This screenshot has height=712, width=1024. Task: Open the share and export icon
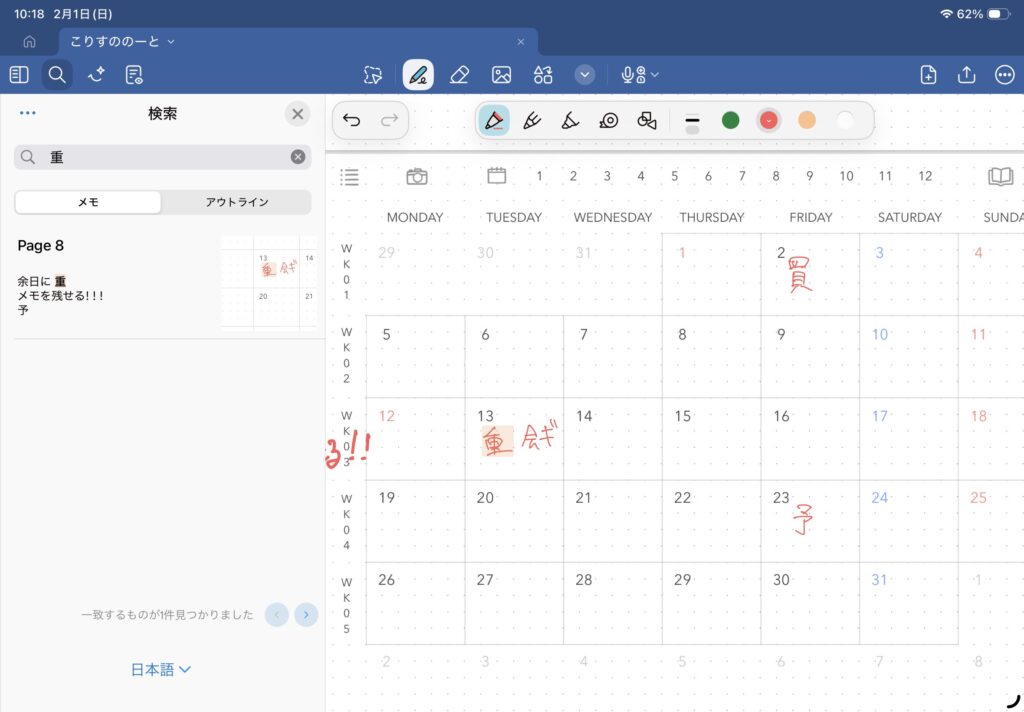966,75
